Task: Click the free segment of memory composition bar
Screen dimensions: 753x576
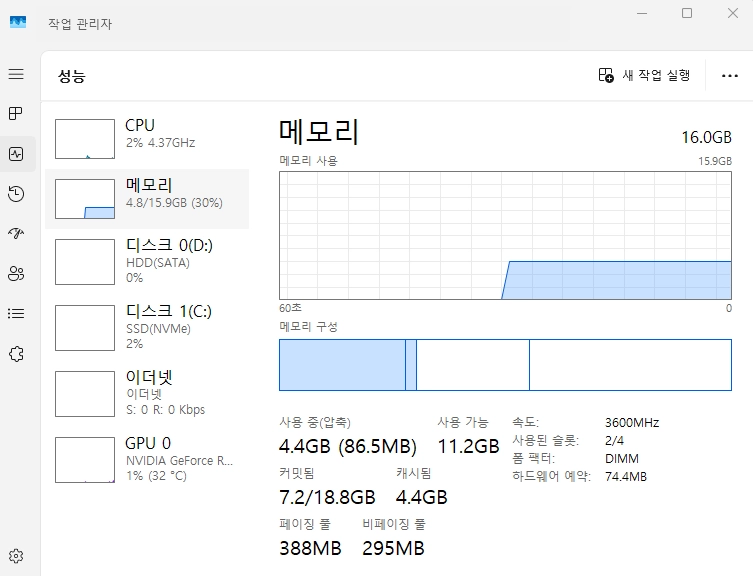Action: coord(630,365)
